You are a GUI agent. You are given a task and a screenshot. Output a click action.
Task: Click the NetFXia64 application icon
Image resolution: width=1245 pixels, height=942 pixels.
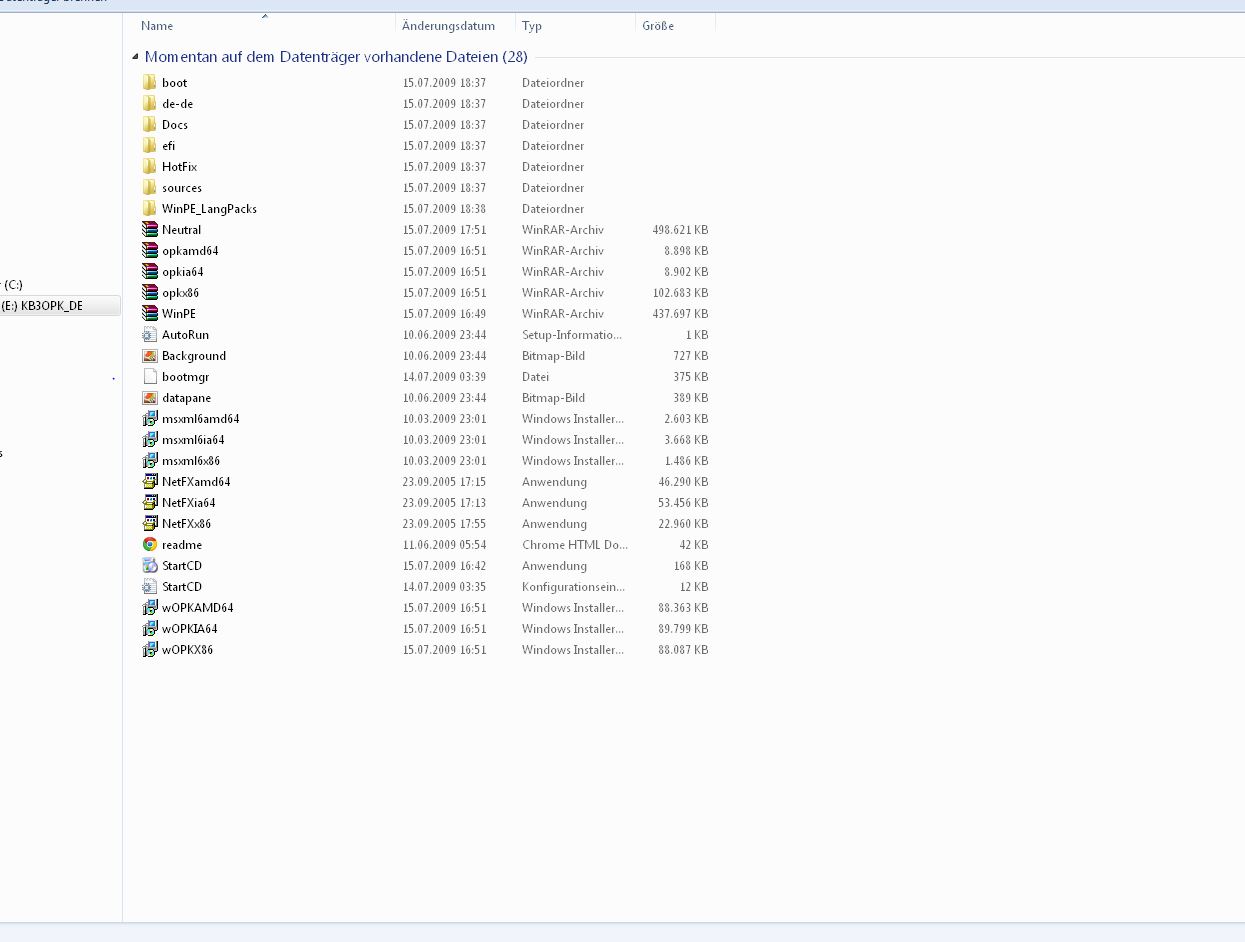pos(150,503)
